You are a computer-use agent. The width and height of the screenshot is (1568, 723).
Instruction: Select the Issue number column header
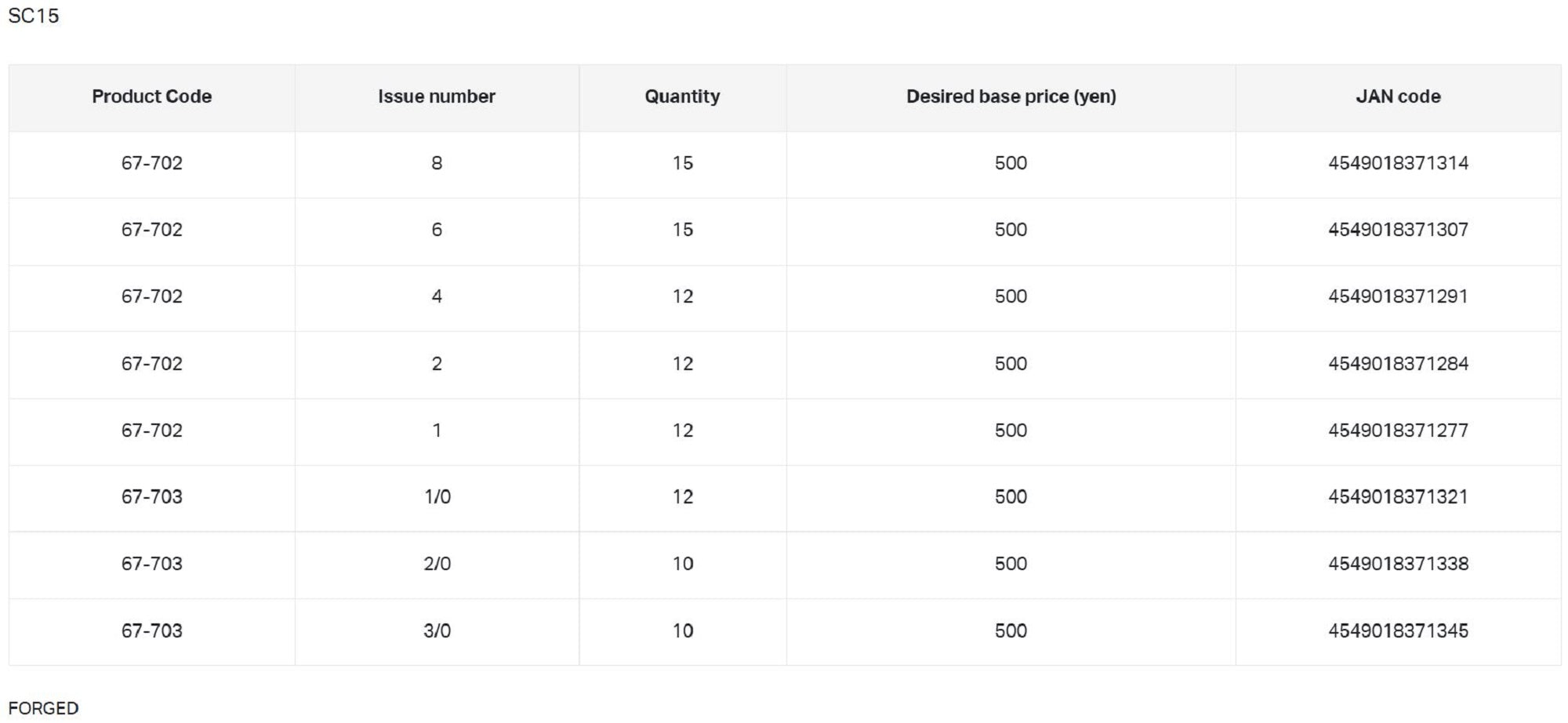[x=437, y=96]
